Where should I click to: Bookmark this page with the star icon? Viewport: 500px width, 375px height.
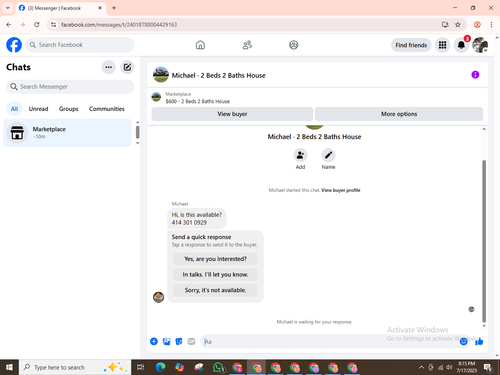[x=458, y=25]
